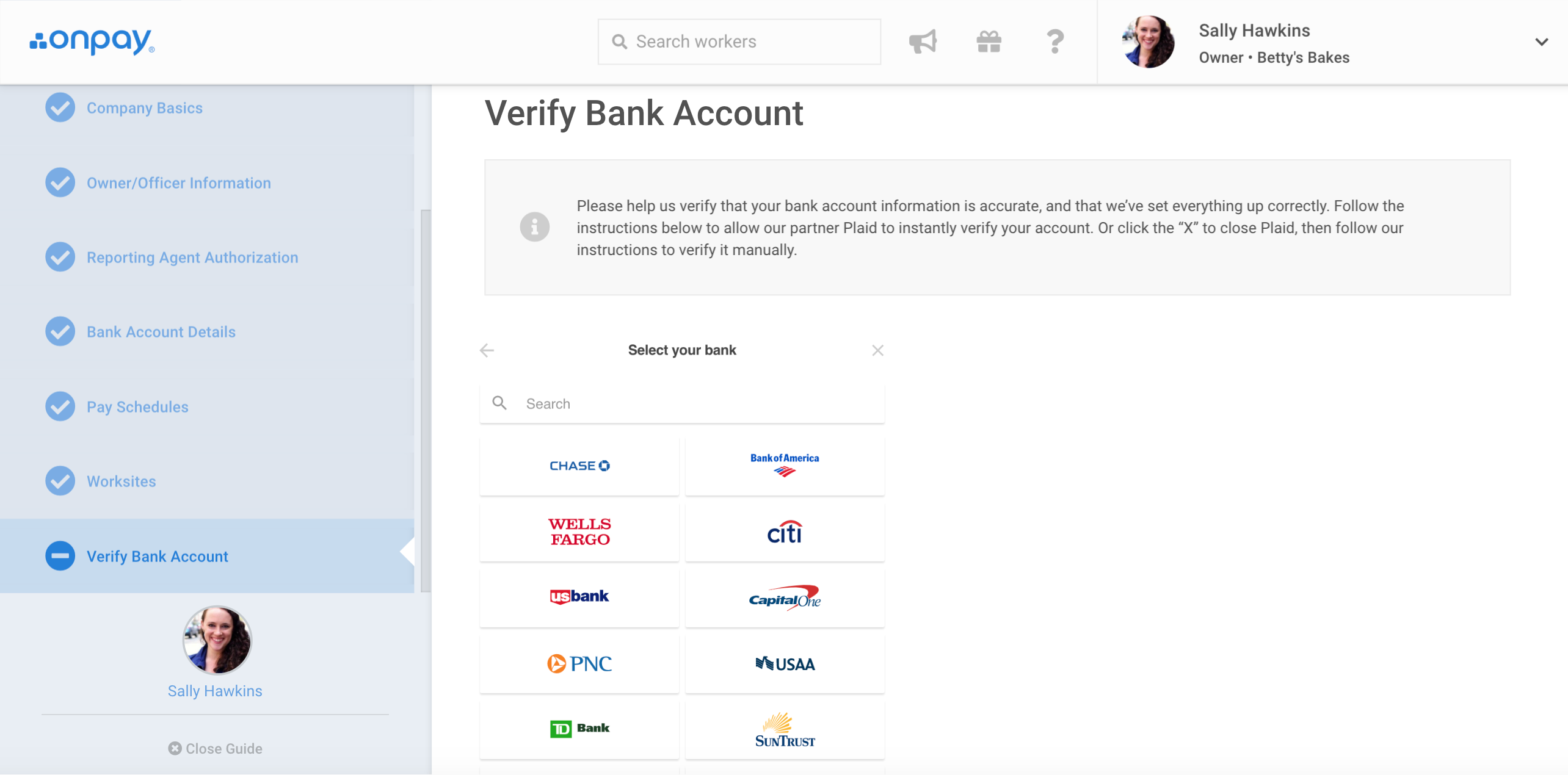This screenshot has height=775, width=1568.
Task: Choose the Capital One tile
Action: click(785, 597)
